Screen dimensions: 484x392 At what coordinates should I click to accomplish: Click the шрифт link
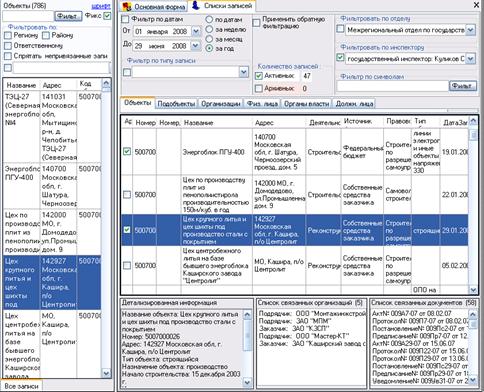pyautogui.click(x=101, y=6)
